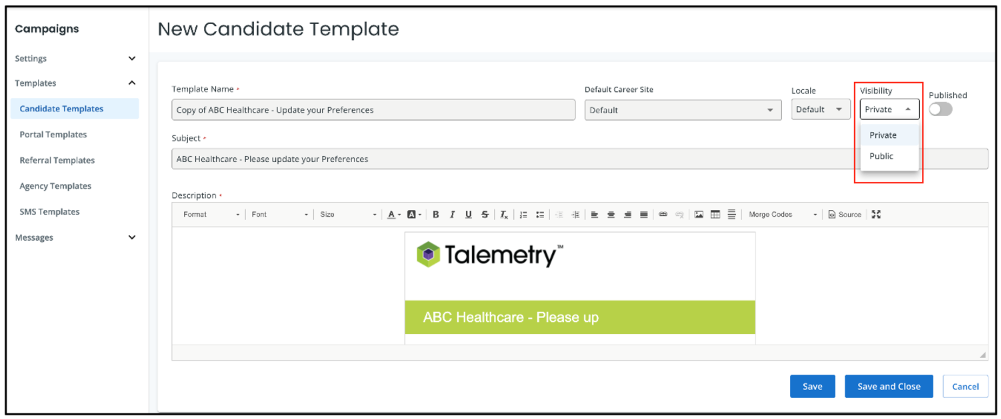This screenshot has width=1001, height=419.
Task: Open Portal Templates in sidebar
Action: [53, 135]
